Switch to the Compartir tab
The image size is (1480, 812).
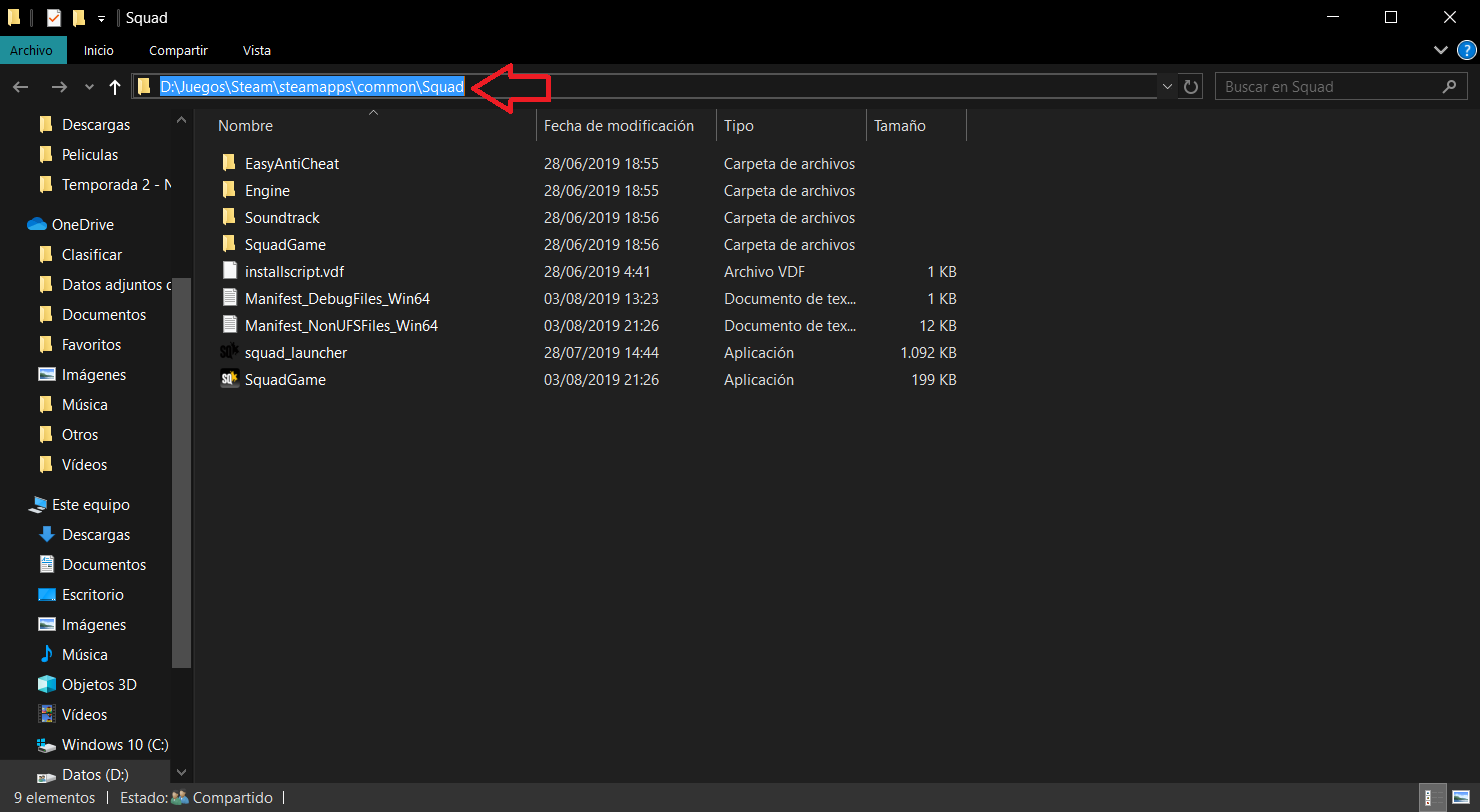(178, 50)
